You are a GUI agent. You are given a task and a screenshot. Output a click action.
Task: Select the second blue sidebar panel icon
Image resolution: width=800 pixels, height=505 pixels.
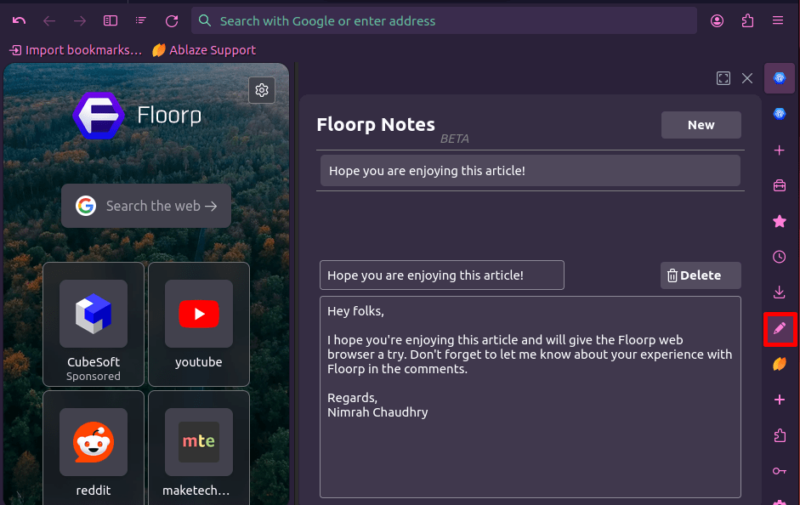tap(779, 114)
